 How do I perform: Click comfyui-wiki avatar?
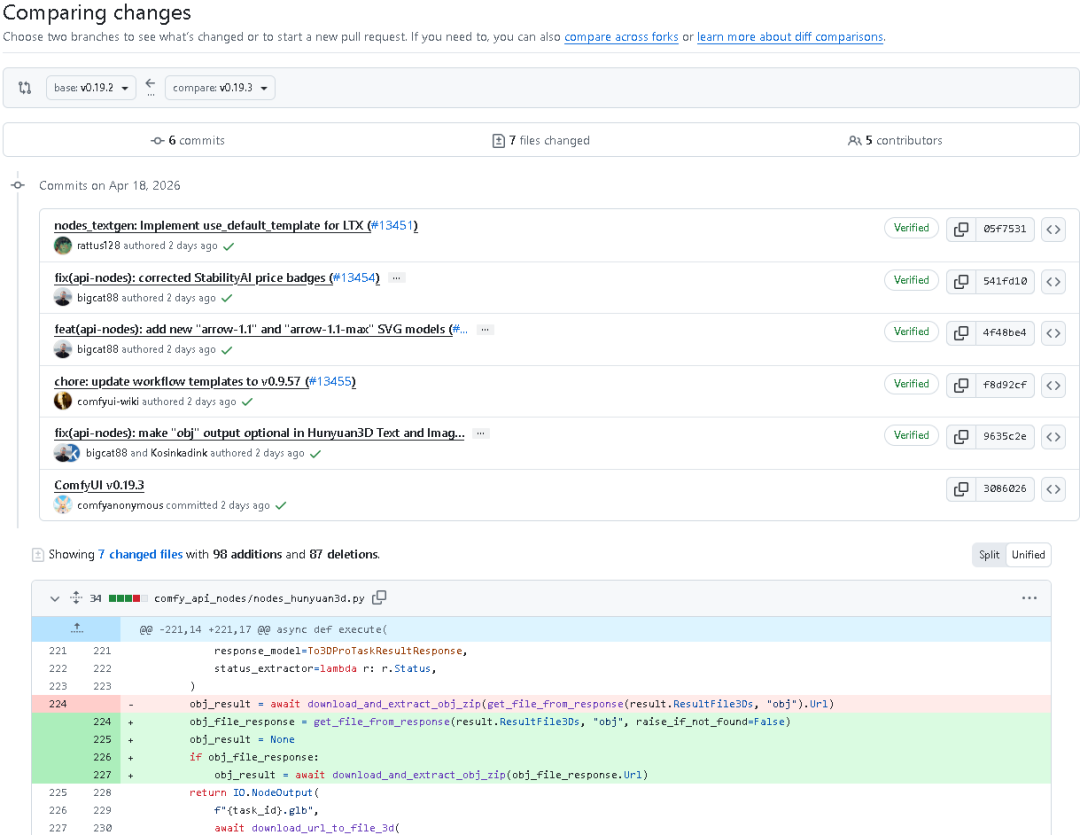63,401
